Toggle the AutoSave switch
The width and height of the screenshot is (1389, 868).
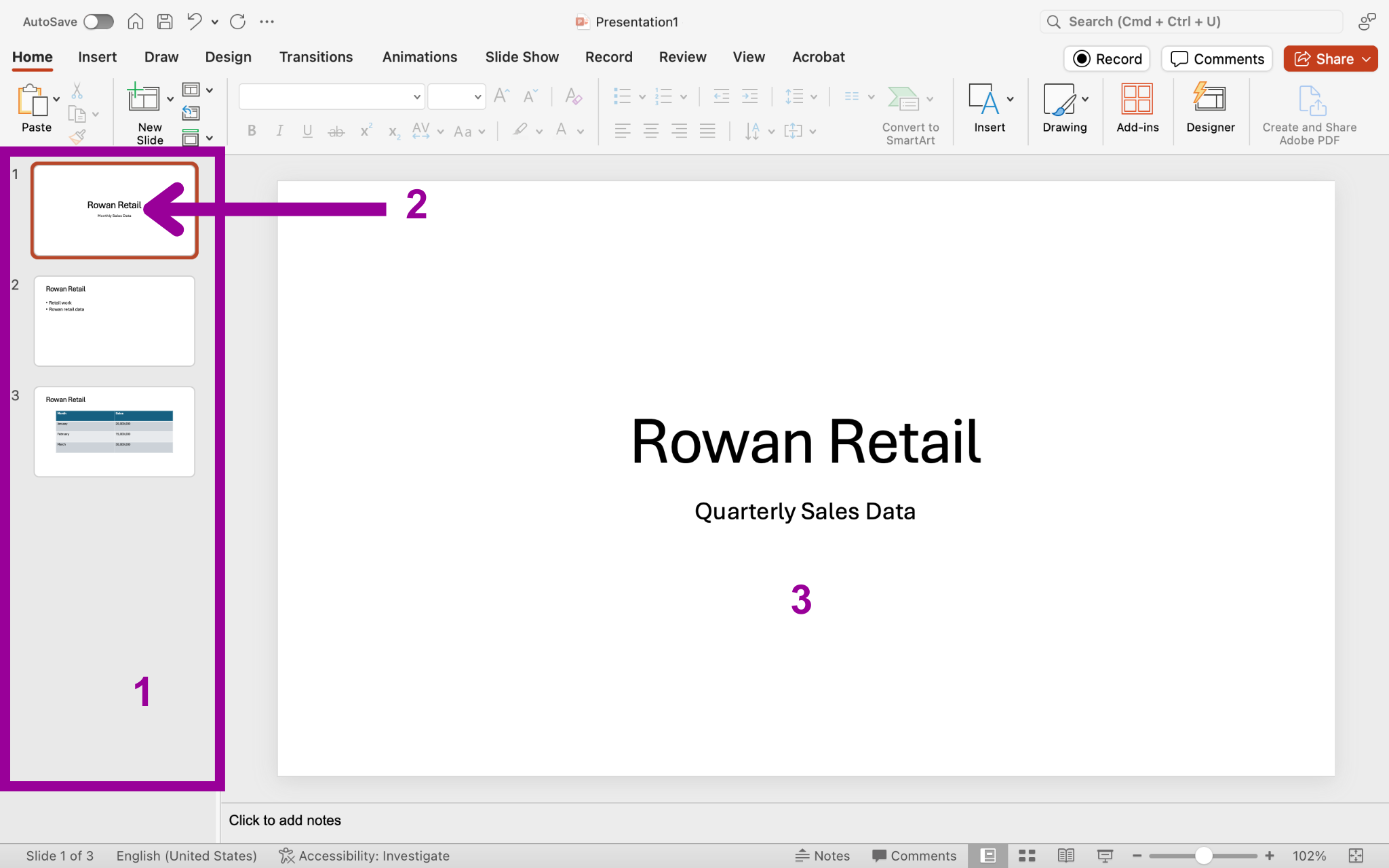pos(98,22)
